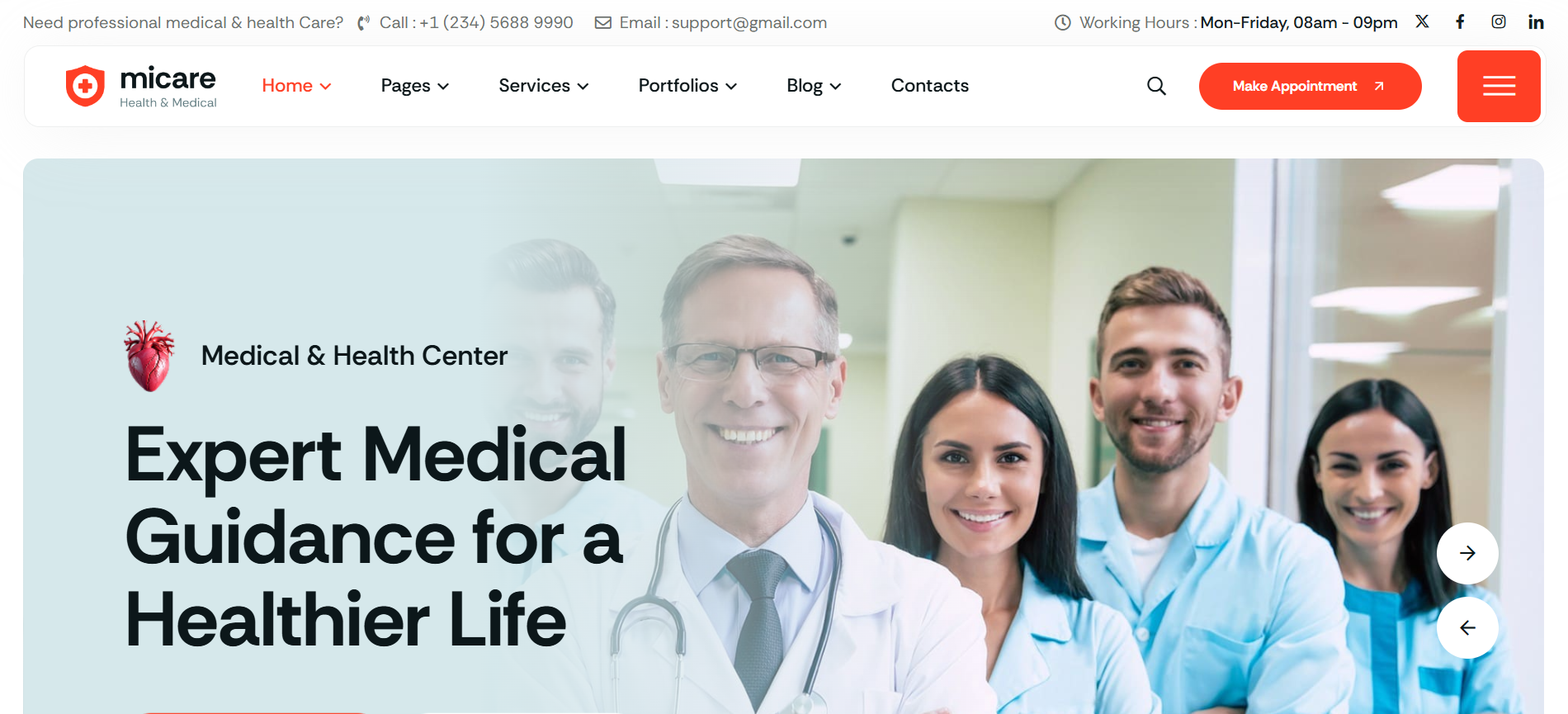The width and height of the screenshot is (1568, 714).
Task: Expand the Services dropdown menu
Action: [543, 86]
